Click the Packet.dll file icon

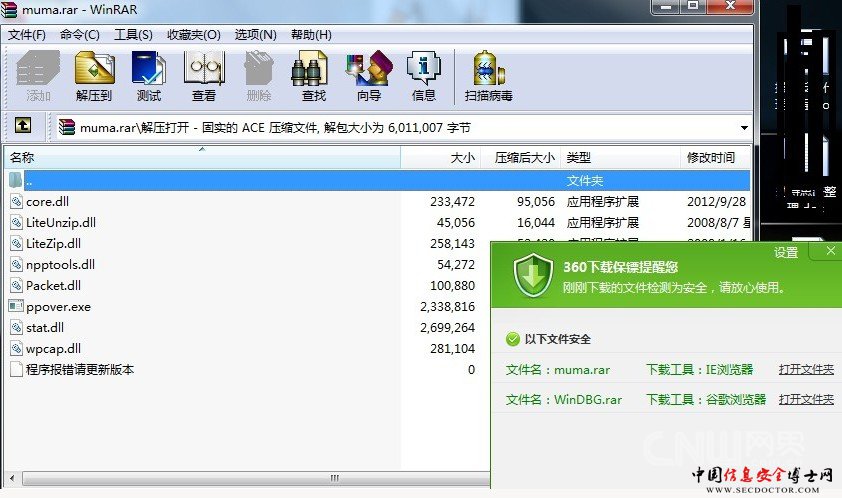click(17, 285)
